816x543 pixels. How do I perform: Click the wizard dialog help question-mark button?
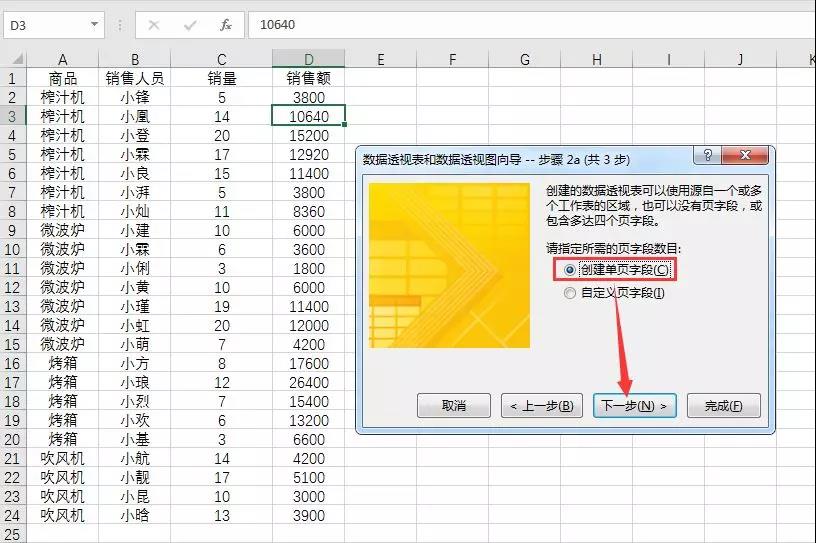click(708, 155)
